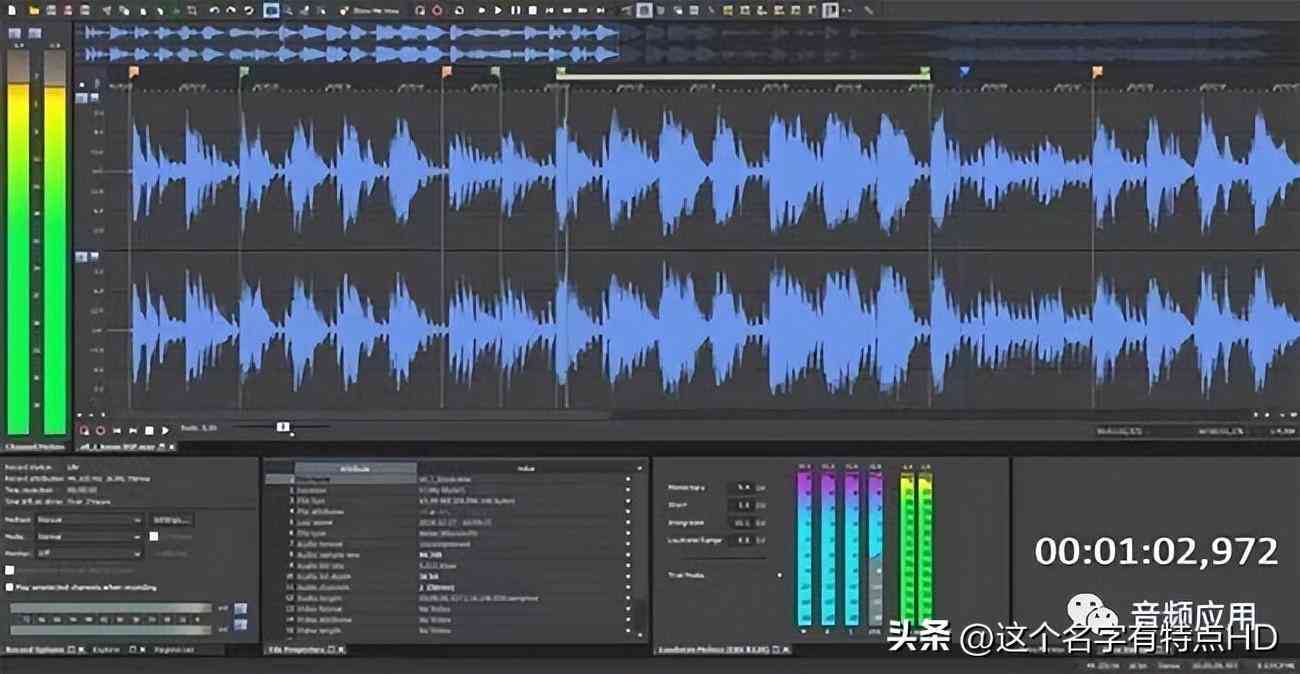Click the Value column header in File Properties
This screenshot has height=674, width=1300.
526,469
